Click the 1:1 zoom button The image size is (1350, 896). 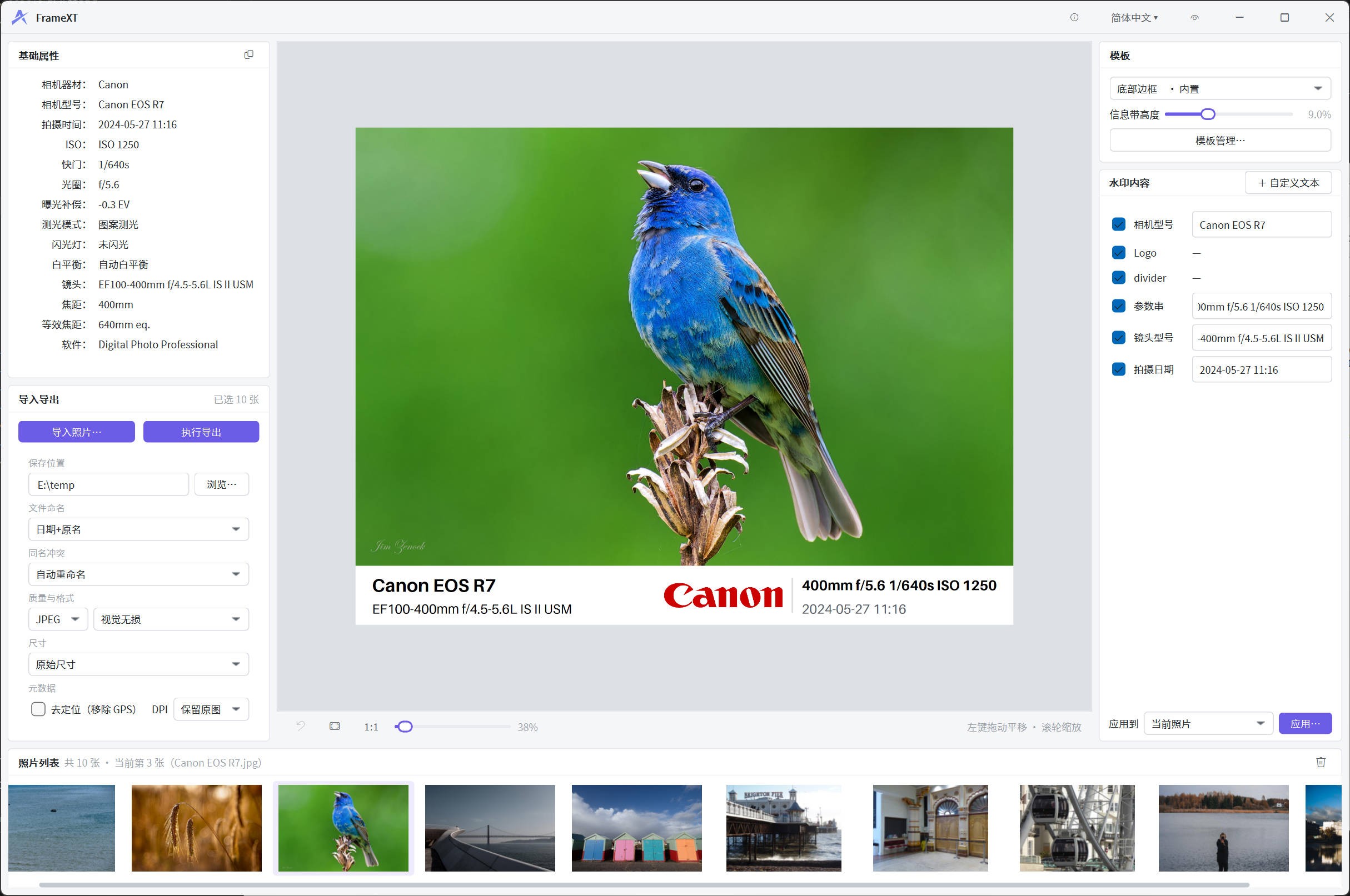pos(371,727)
